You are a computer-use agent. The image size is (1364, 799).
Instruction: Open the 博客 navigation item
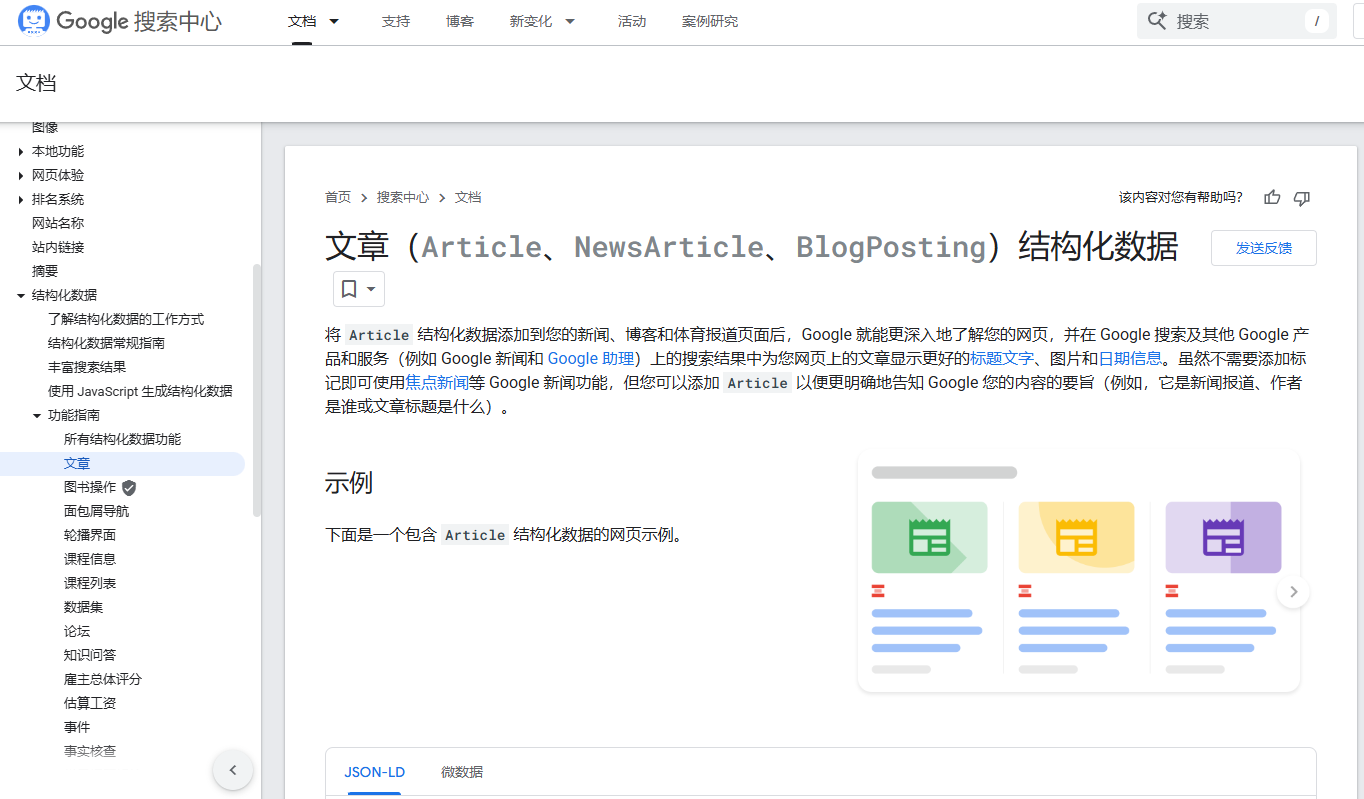click(x=460, y=21)
